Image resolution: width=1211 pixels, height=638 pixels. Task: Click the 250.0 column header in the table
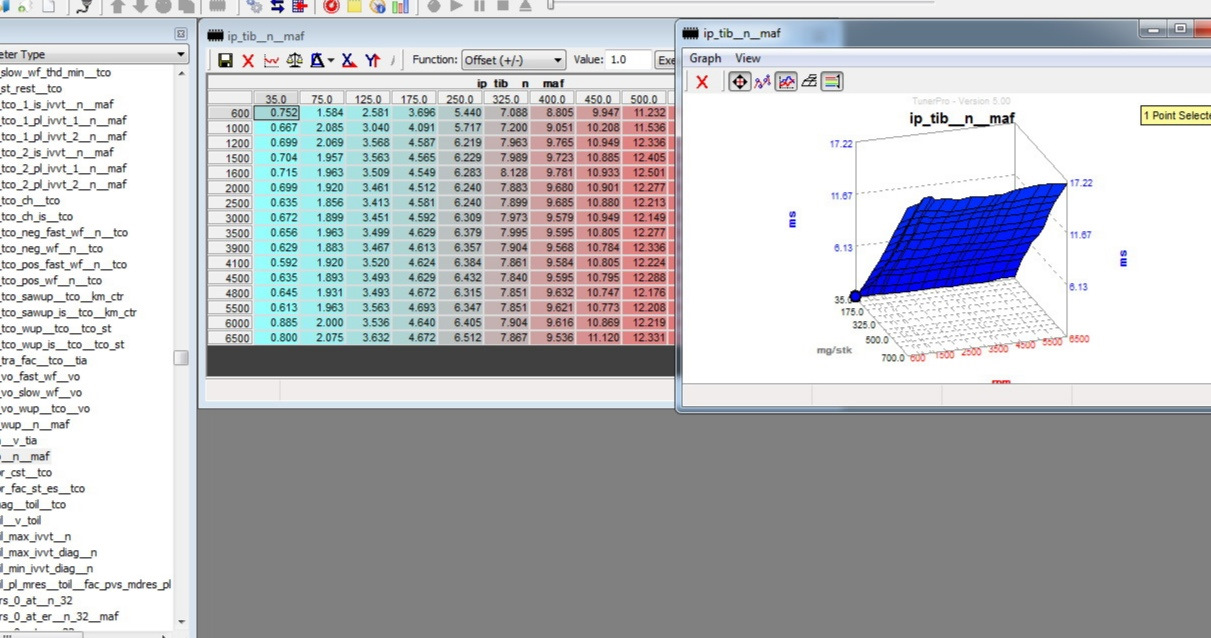tap(461, 99)
